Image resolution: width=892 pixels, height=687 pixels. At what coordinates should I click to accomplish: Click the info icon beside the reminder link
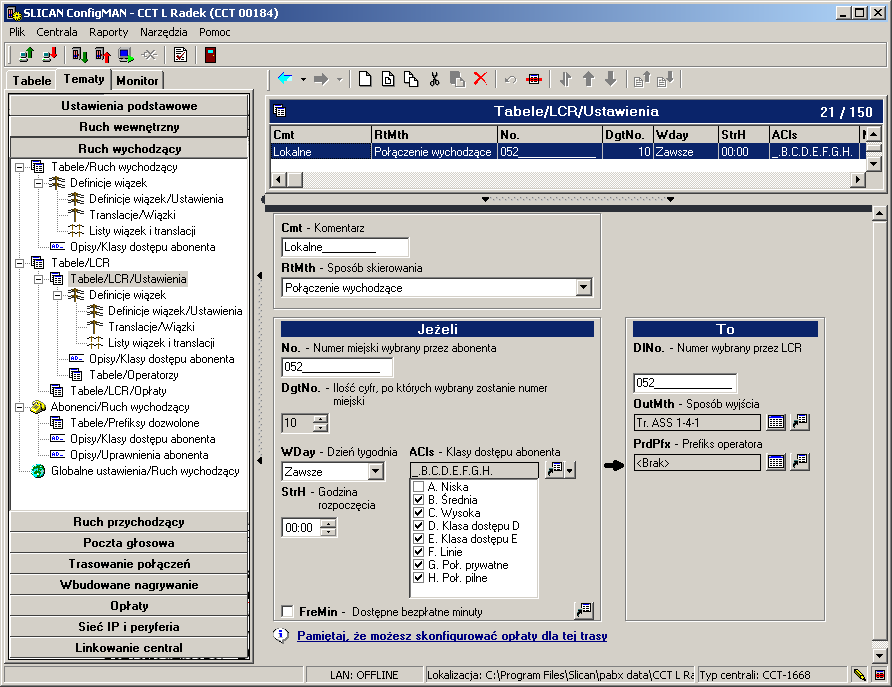[x=280, y=635]
